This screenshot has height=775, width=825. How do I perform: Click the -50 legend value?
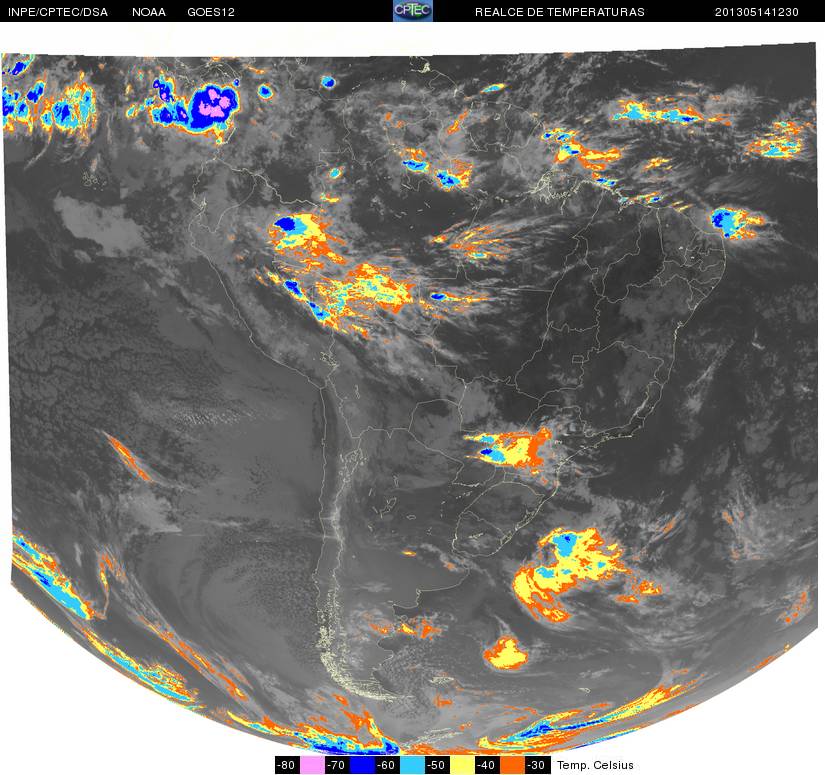point(437,765)
